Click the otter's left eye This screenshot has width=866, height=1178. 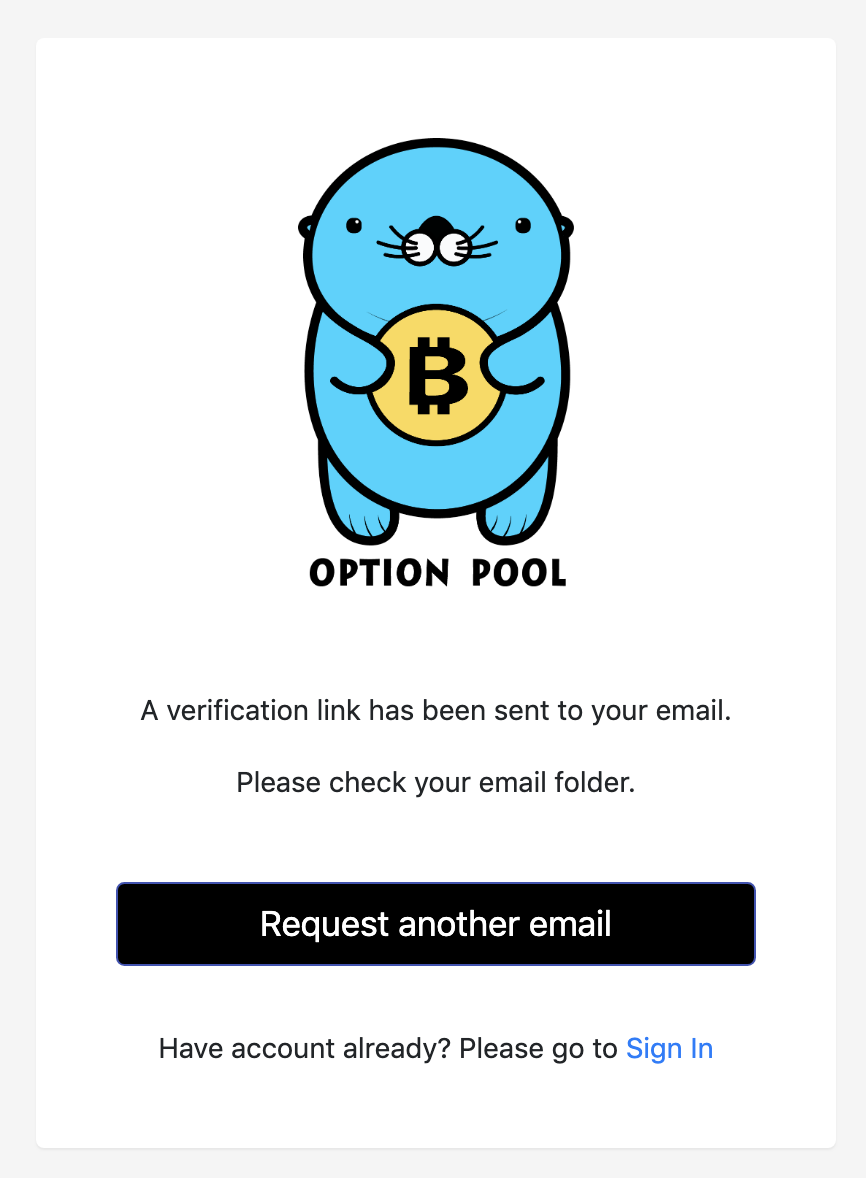point(354,225)
